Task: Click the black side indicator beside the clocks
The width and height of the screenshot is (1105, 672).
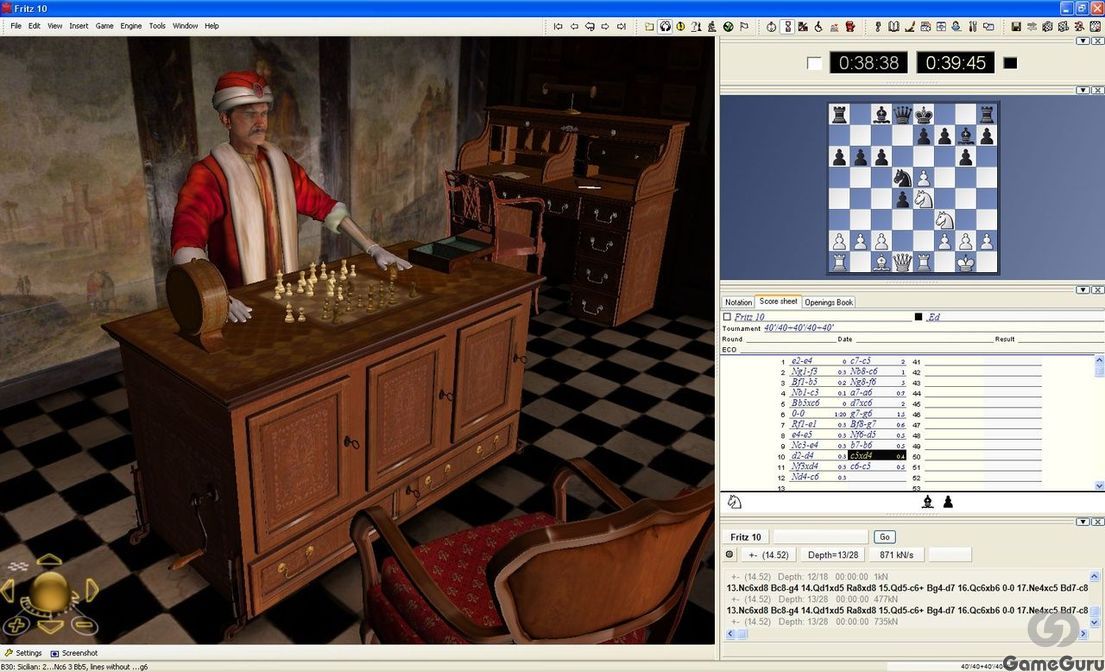Action: 1010,63
